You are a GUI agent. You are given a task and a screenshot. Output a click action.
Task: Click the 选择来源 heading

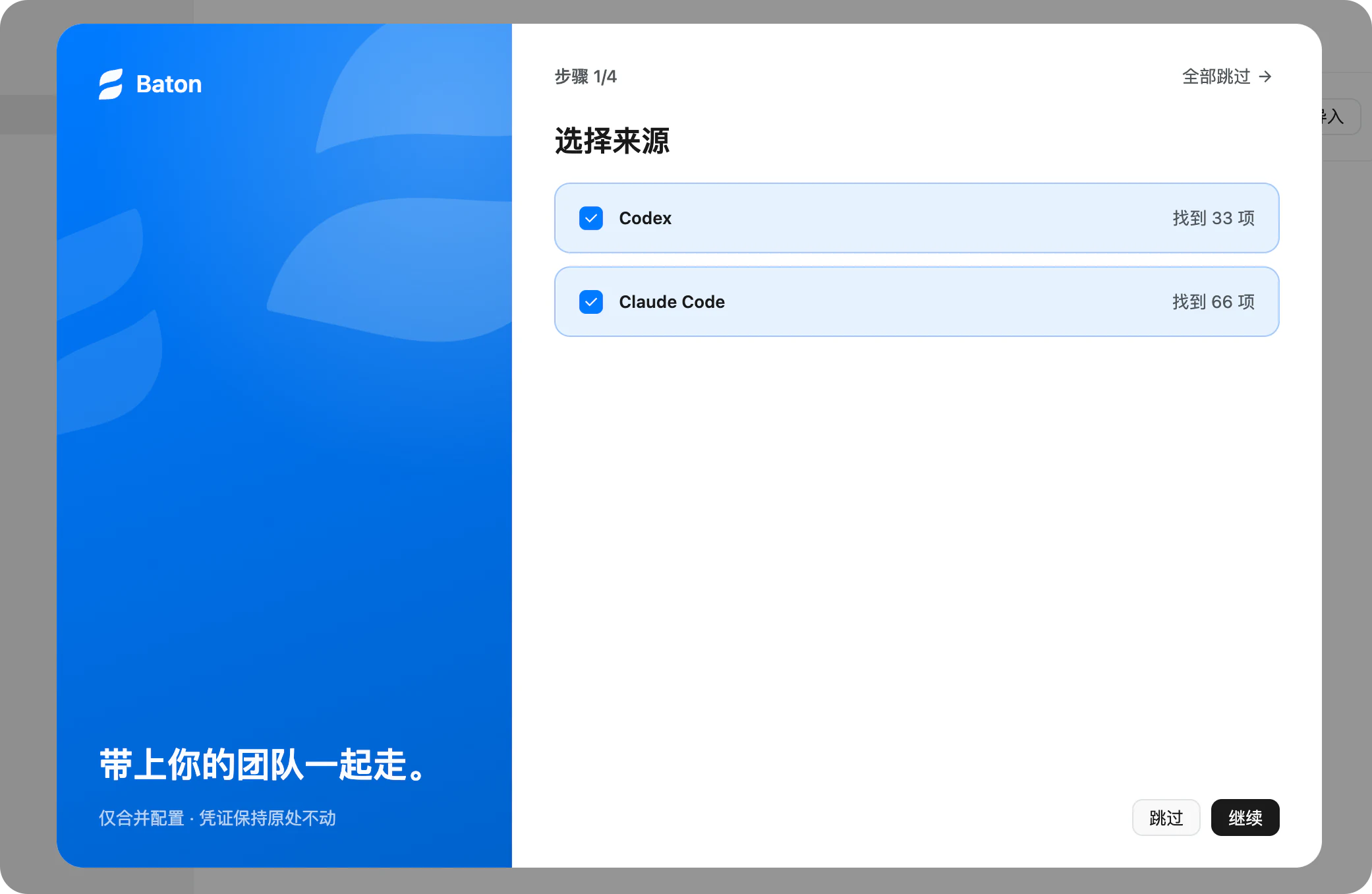612,140
